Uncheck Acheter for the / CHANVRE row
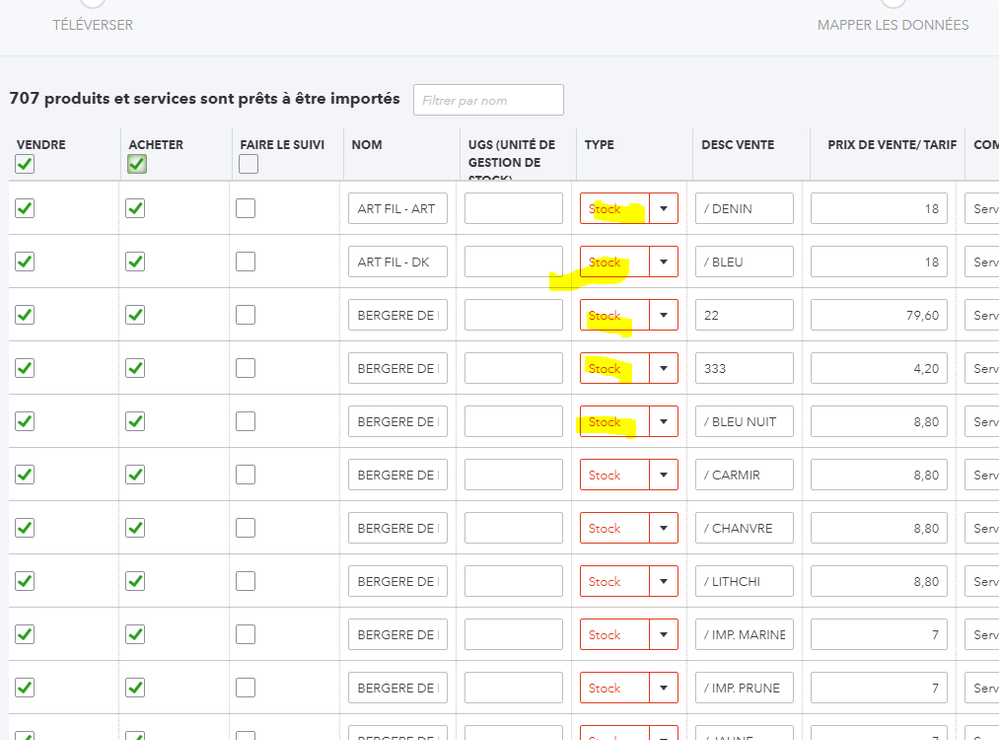The height and width of the screenshot is (740, 999). click(x=135, y=528)
